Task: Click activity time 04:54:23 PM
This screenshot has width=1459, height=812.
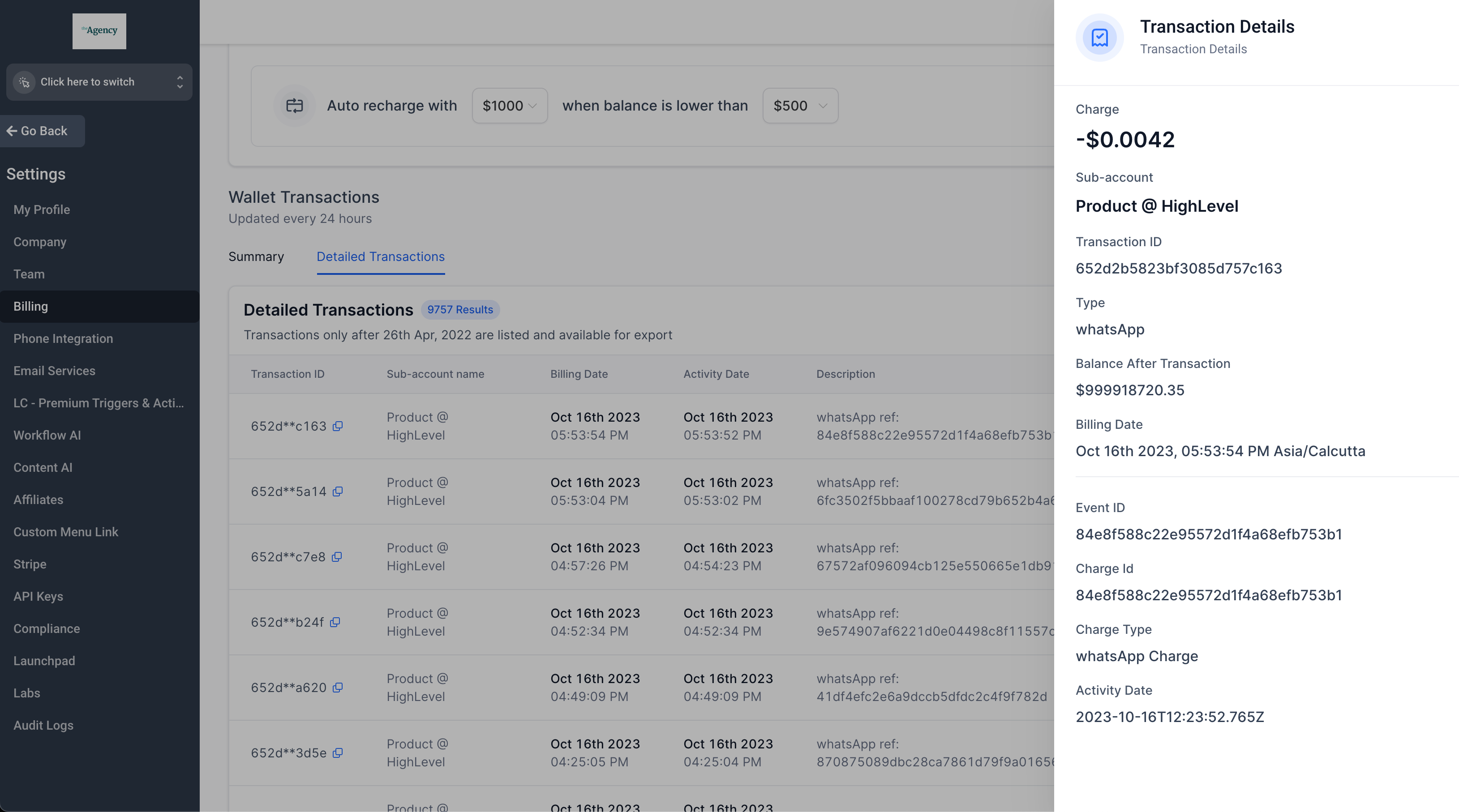Action: (x=722, y=566)
